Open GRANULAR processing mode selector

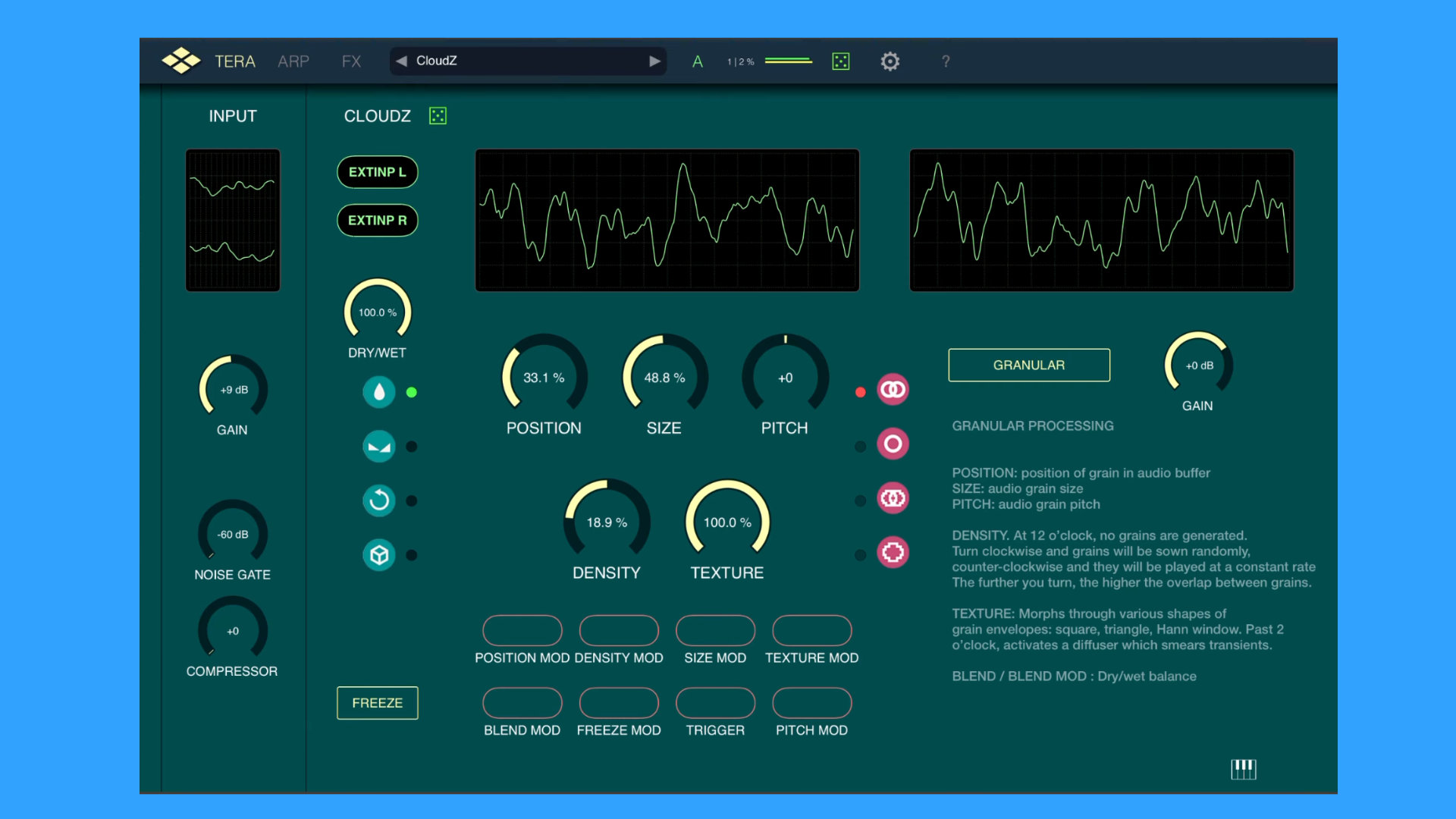[x=1029, y=365]
